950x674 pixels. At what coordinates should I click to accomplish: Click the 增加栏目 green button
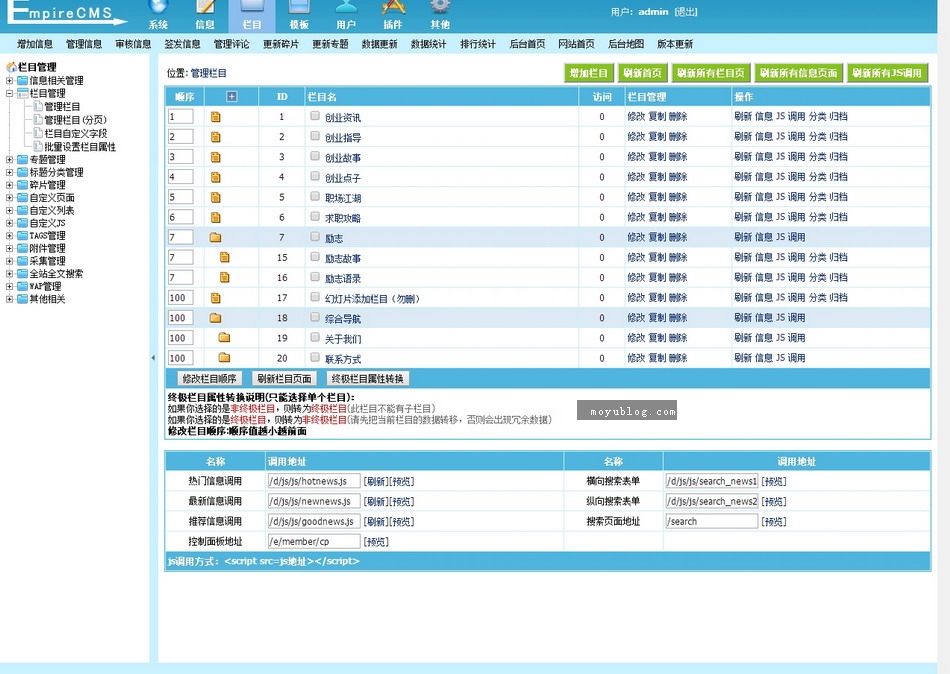[589, 73]
